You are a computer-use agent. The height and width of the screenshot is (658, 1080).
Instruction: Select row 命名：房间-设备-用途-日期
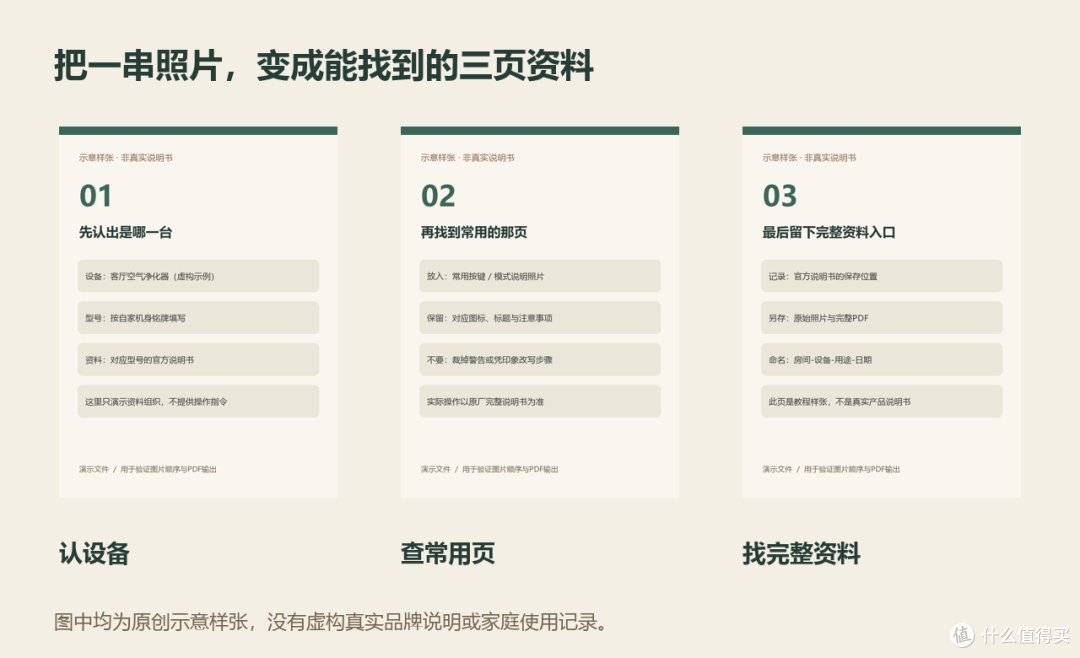tap(882, 360)
